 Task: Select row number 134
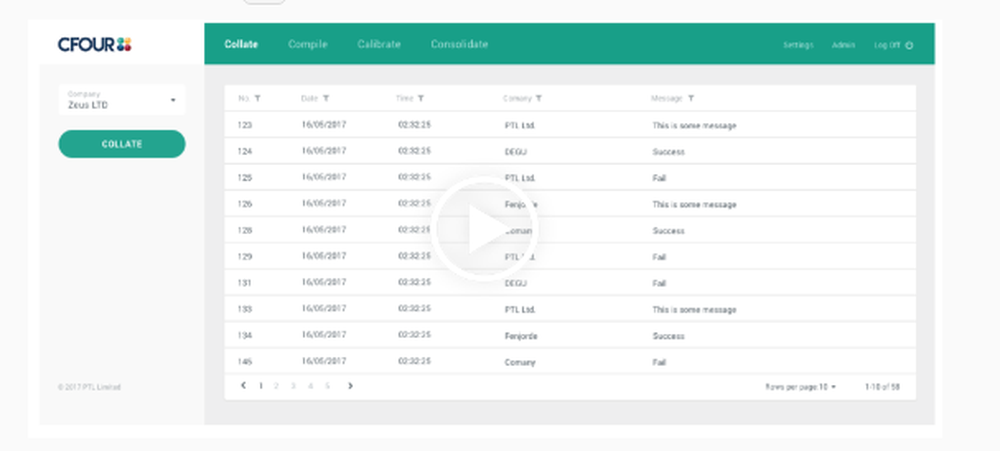(570, 336)
